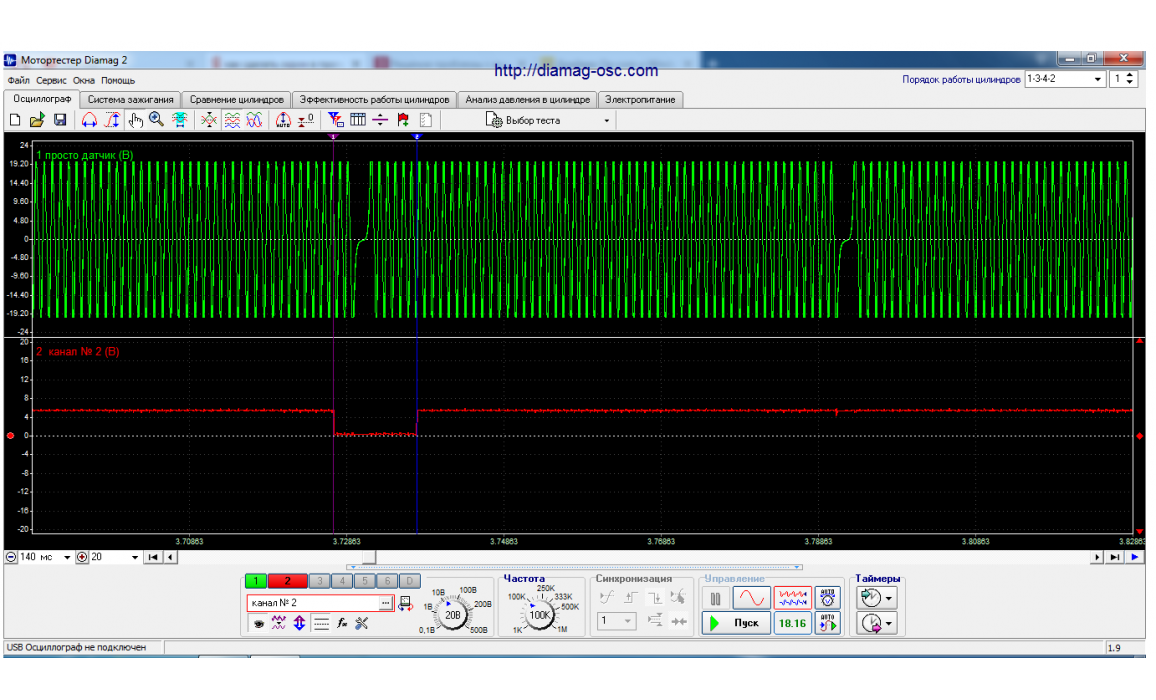Click the 18.16 value button
This screenshot has height=700, width=1156.
[793, 623]
